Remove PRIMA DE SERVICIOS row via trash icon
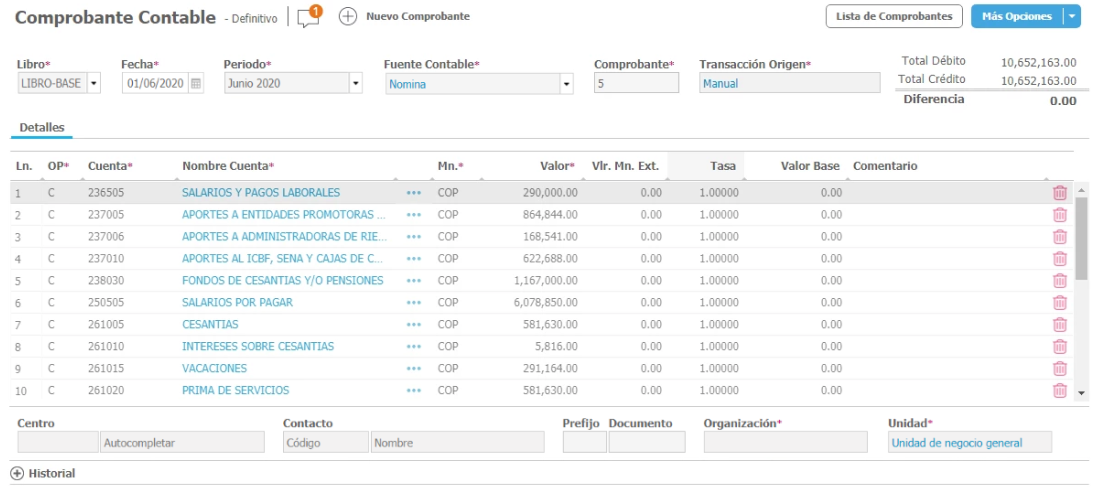The height and width of the screenshot is (487, 1103). (x=1060, y=391)
